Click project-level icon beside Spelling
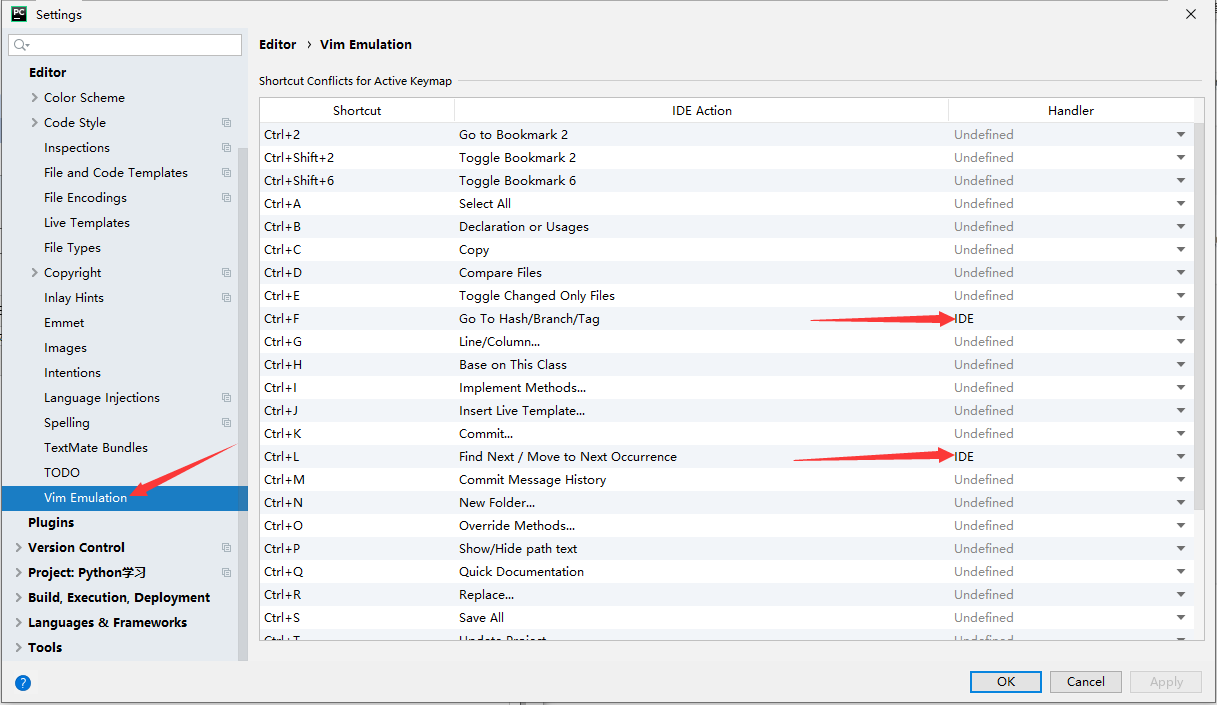This screenshot has height=705, width=1217. click(226, 423)
